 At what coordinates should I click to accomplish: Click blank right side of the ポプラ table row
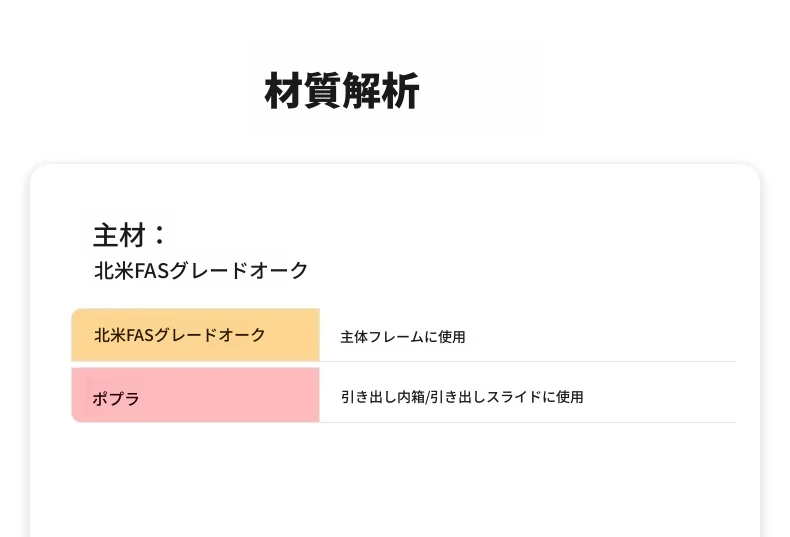(660, 395)
